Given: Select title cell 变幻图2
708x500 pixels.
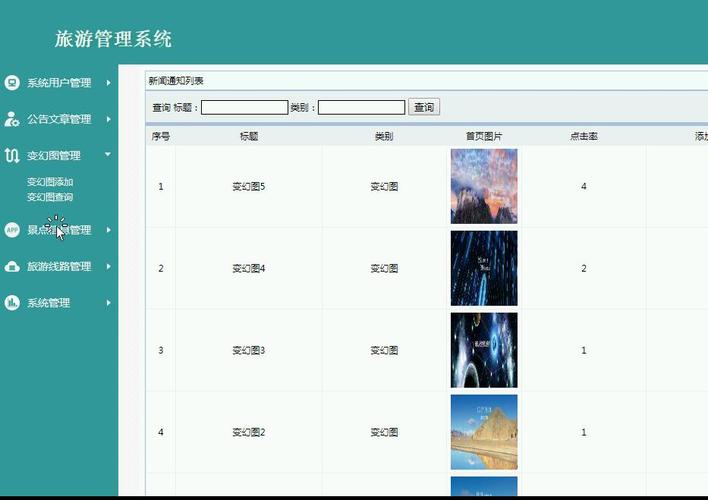Looking at the screenshot, I should [x=249, y=432].
